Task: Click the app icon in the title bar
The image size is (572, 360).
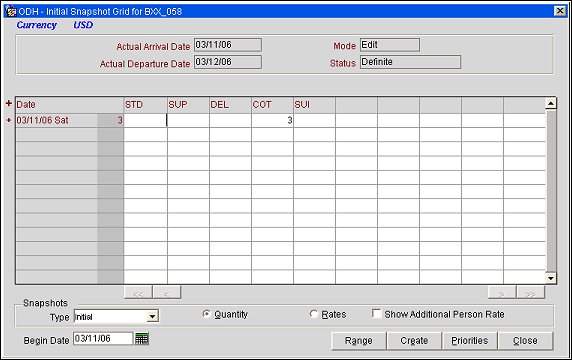Action: (x=11, y=11)
